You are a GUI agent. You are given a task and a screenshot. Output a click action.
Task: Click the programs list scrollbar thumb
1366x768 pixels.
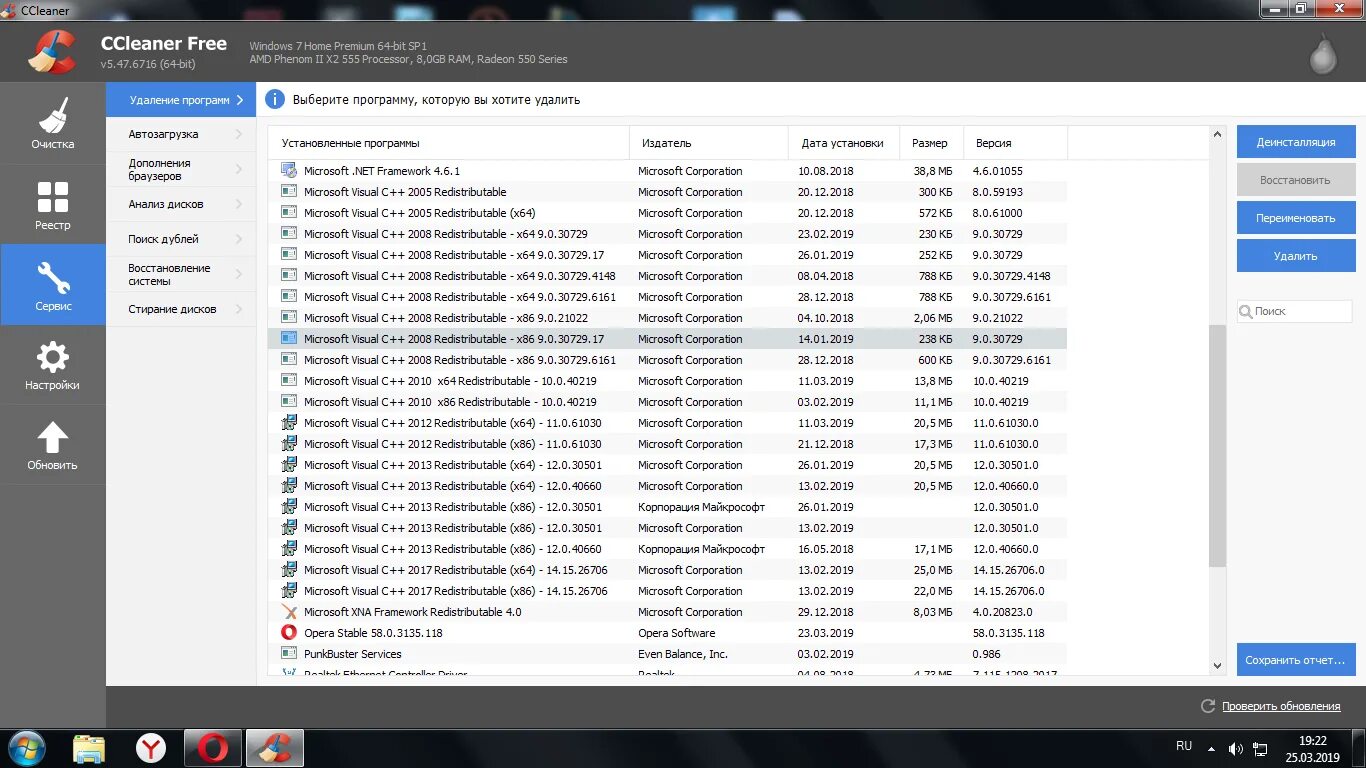pyautogui.click(x=1217, y=446)
